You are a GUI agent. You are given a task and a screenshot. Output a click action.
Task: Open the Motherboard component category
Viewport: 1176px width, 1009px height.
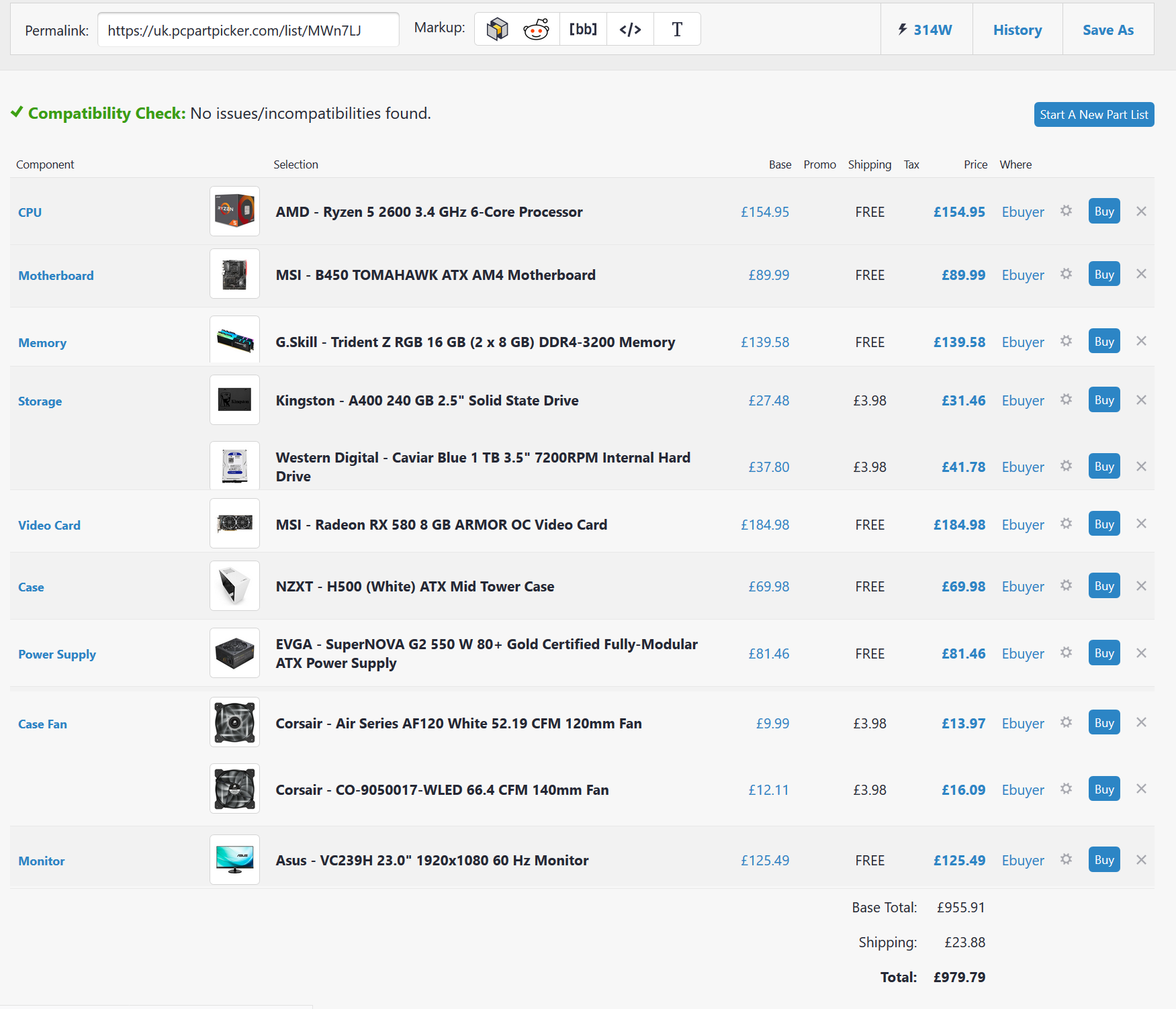click(x=56, y=276)
